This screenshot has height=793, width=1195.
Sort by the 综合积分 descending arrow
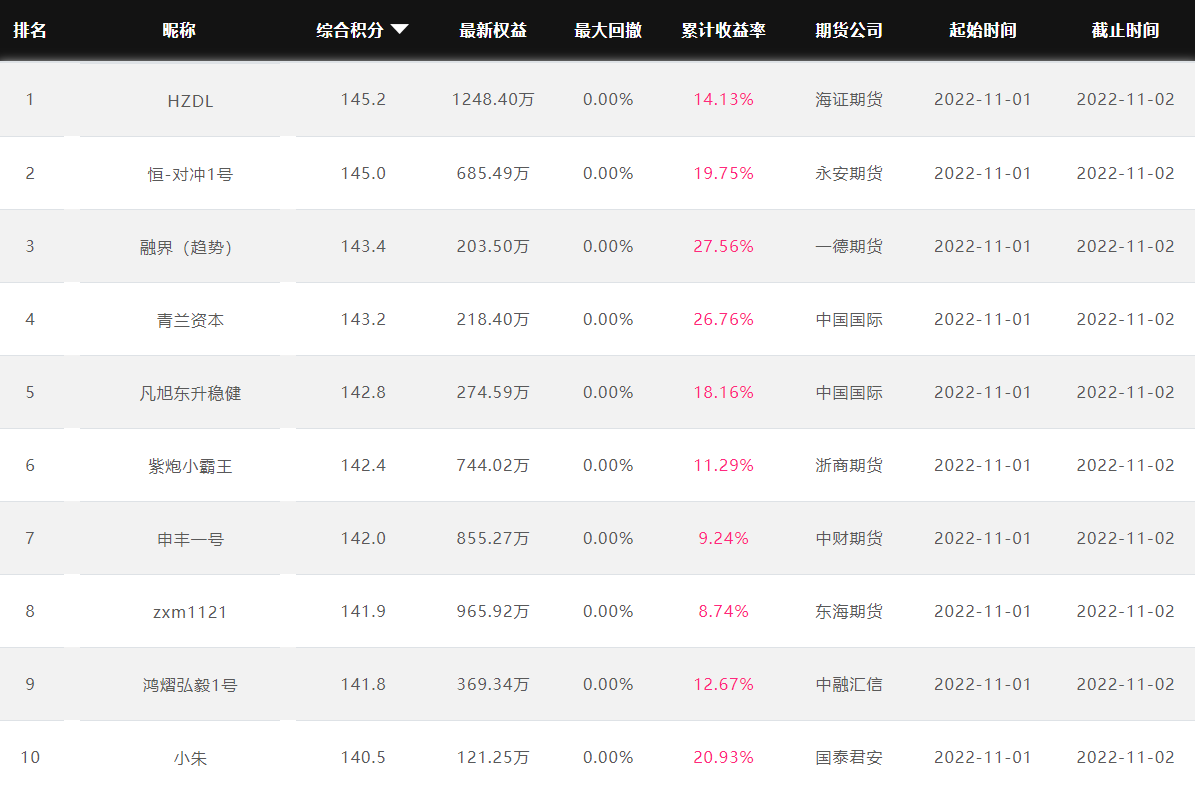[x=400, y=30]
